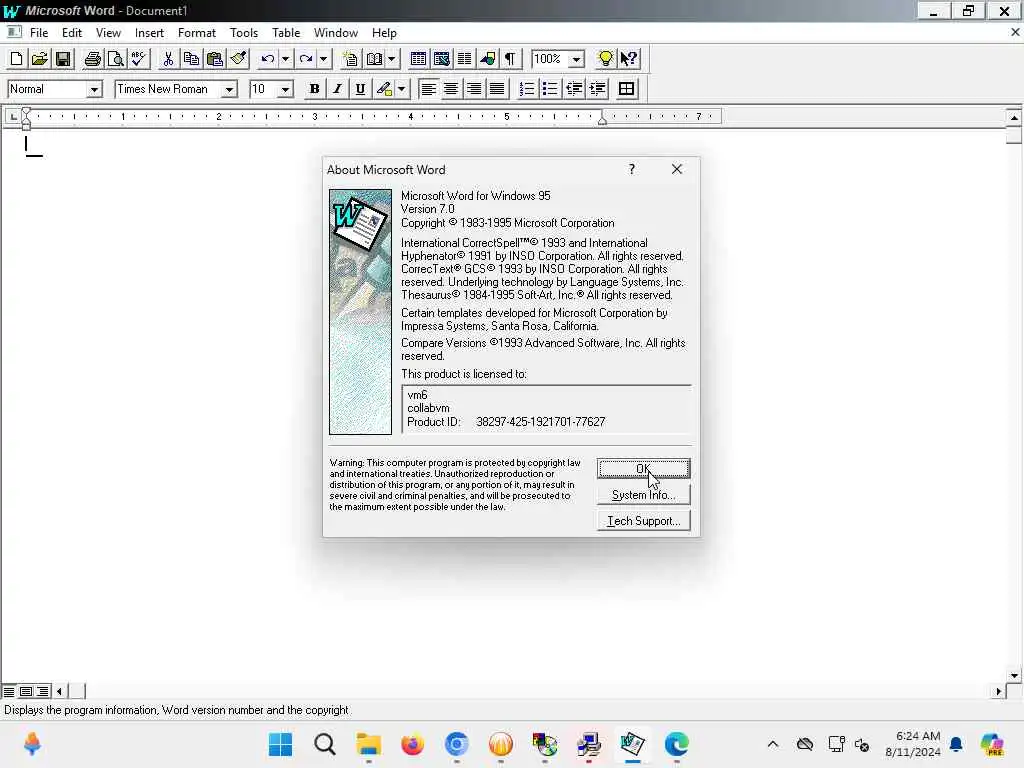Paste clipboard with the Paste icon
Image resolution: width=1024 pixels, height=768 pixels.
215,59
